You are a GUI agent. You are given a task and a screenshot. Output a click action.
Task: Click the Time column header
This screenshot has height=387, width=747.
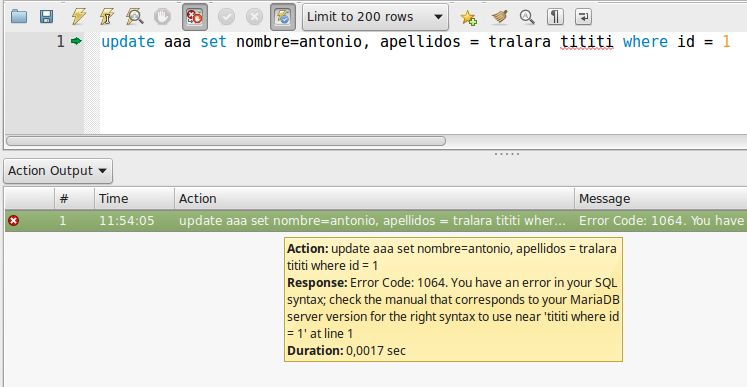134,198
